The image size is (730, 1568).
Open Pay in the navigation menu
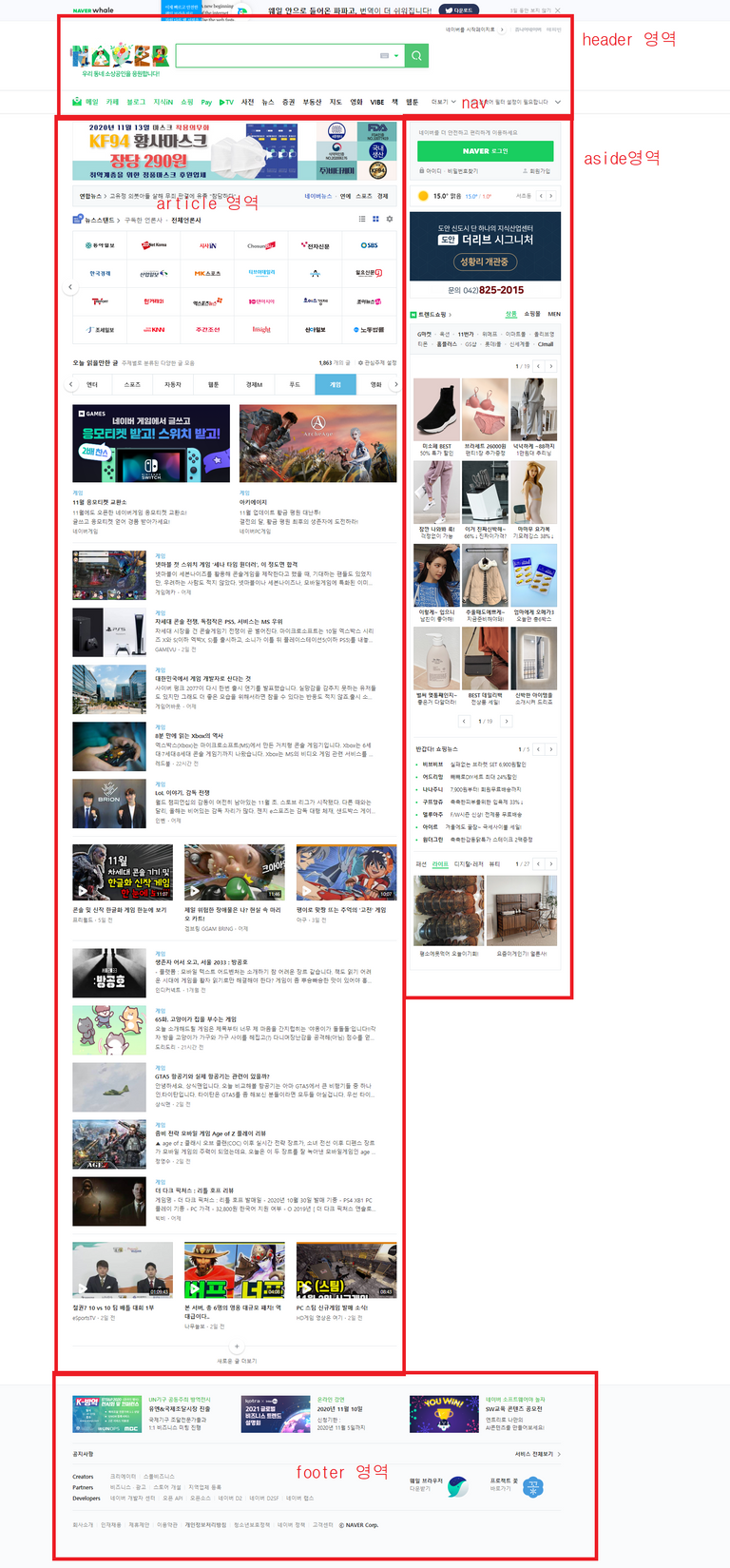(206, 102)
